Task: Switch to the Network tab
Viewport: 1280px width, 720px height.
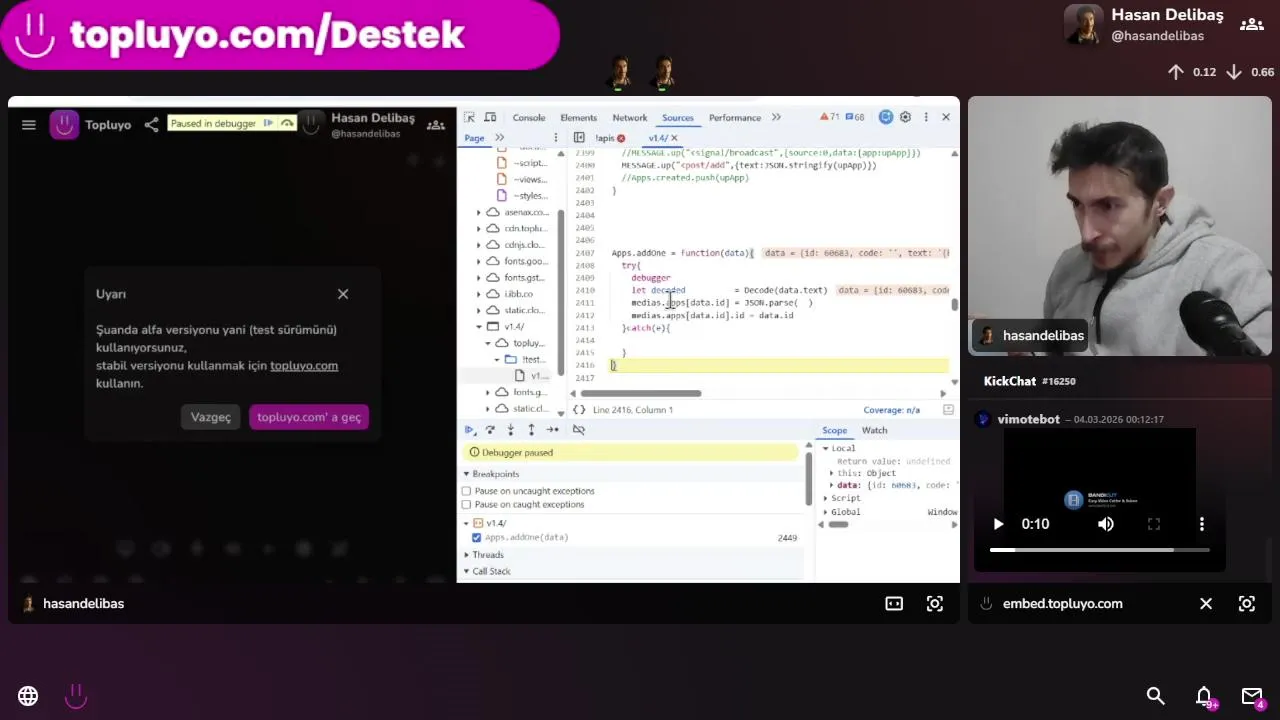Action: [630, 118]
